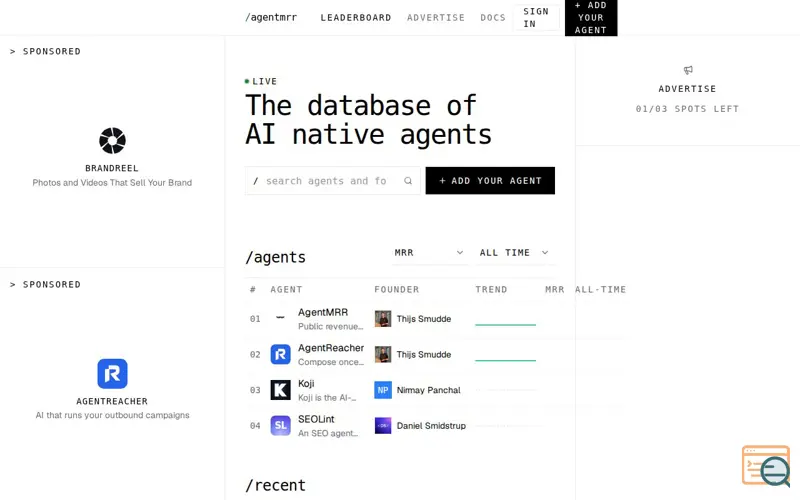Click the AgentMRR trend line
This screenshot has height=500, width=800.
505,323
